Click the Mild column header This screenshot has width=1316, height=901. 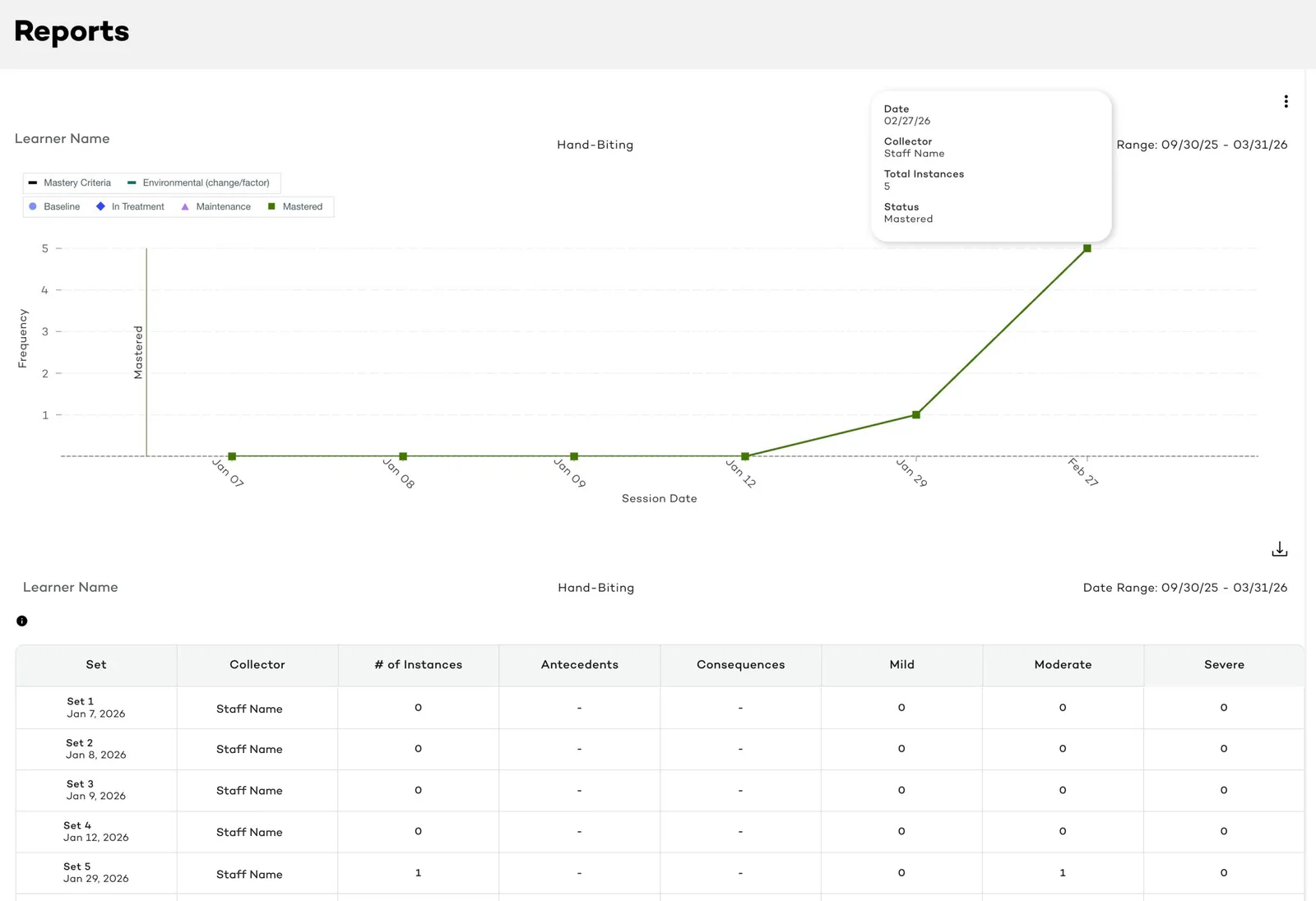[x=902, y=665]
